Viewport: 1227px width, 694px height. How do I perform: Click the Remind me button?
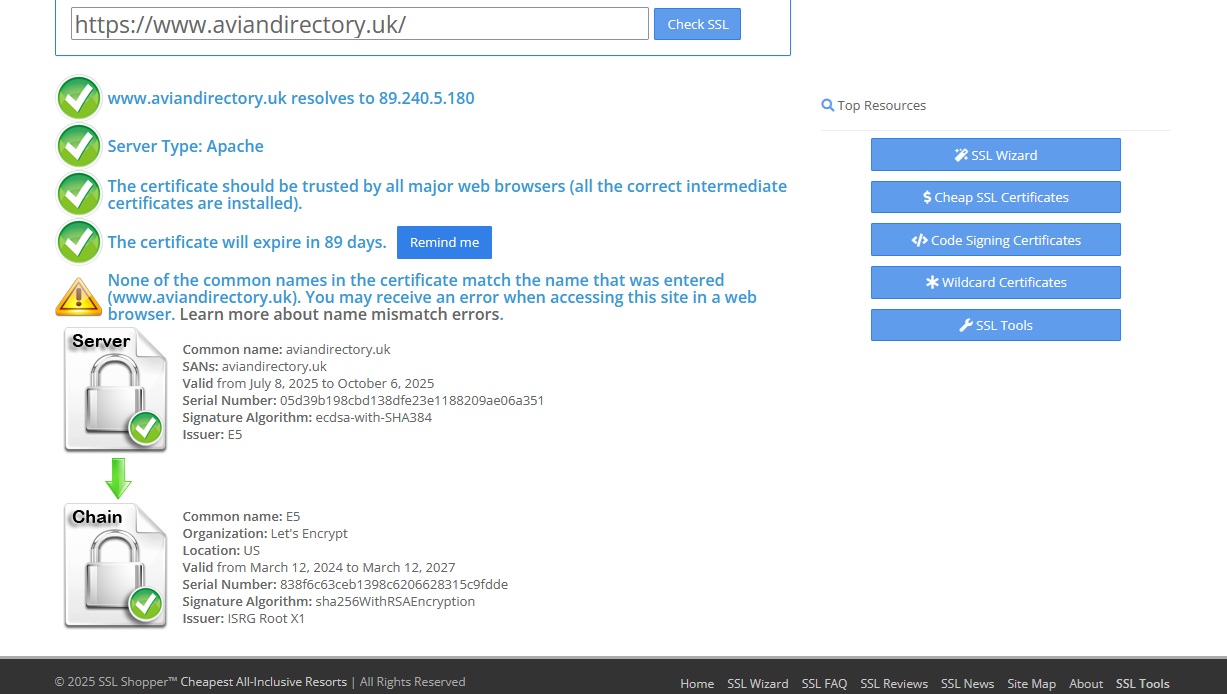tap(444, 242)
